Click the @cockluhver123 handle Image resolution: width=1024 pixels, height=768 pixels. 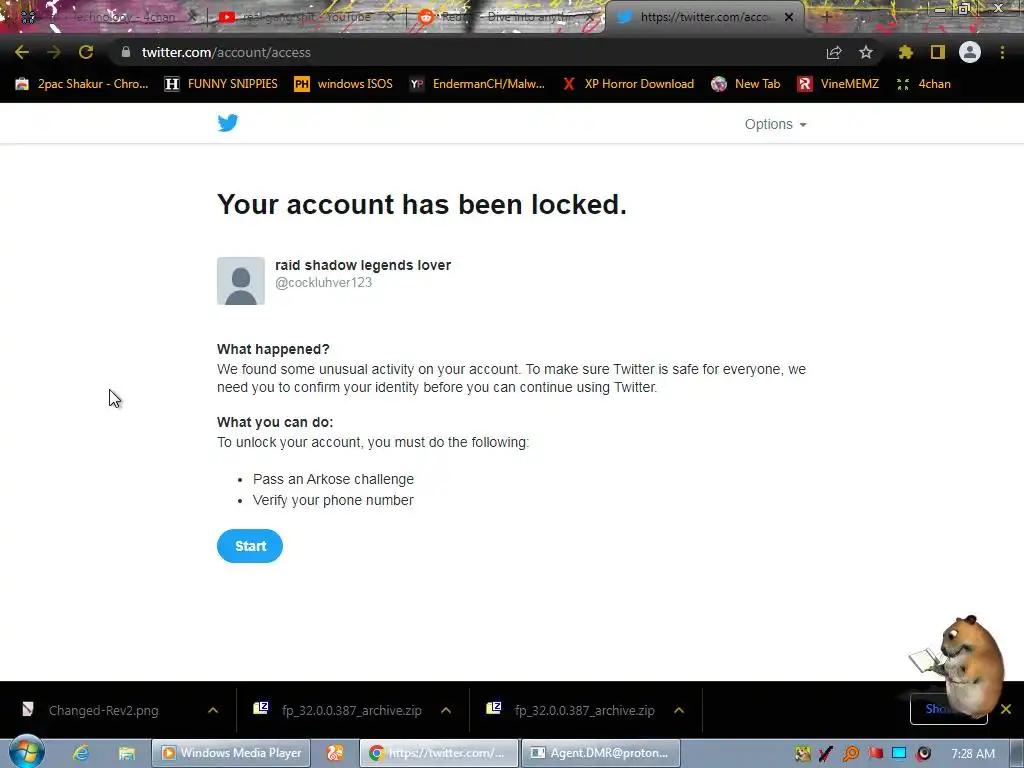coord(323,283)
